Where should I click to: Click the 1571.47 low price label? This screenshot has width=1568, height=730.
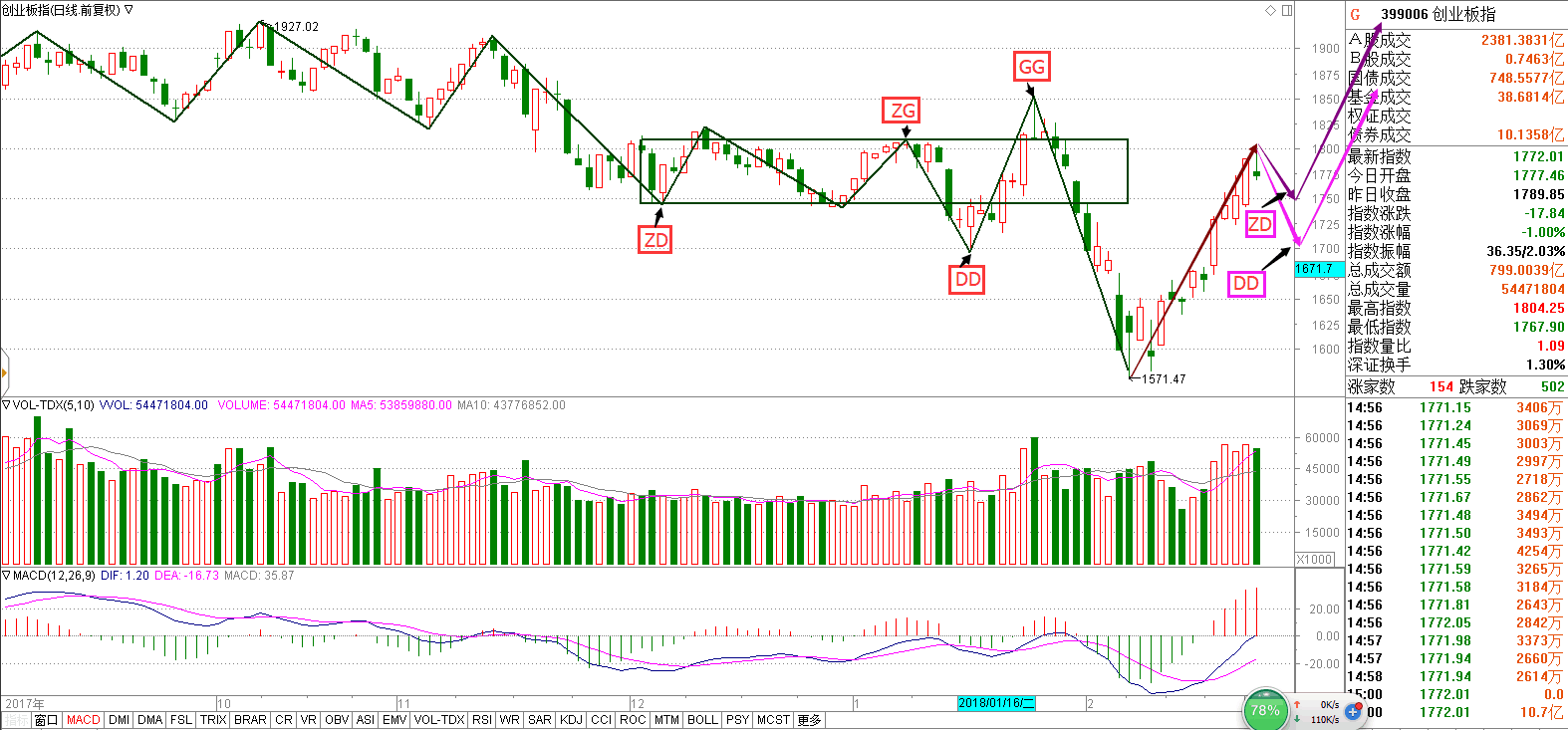(1164, 379)
